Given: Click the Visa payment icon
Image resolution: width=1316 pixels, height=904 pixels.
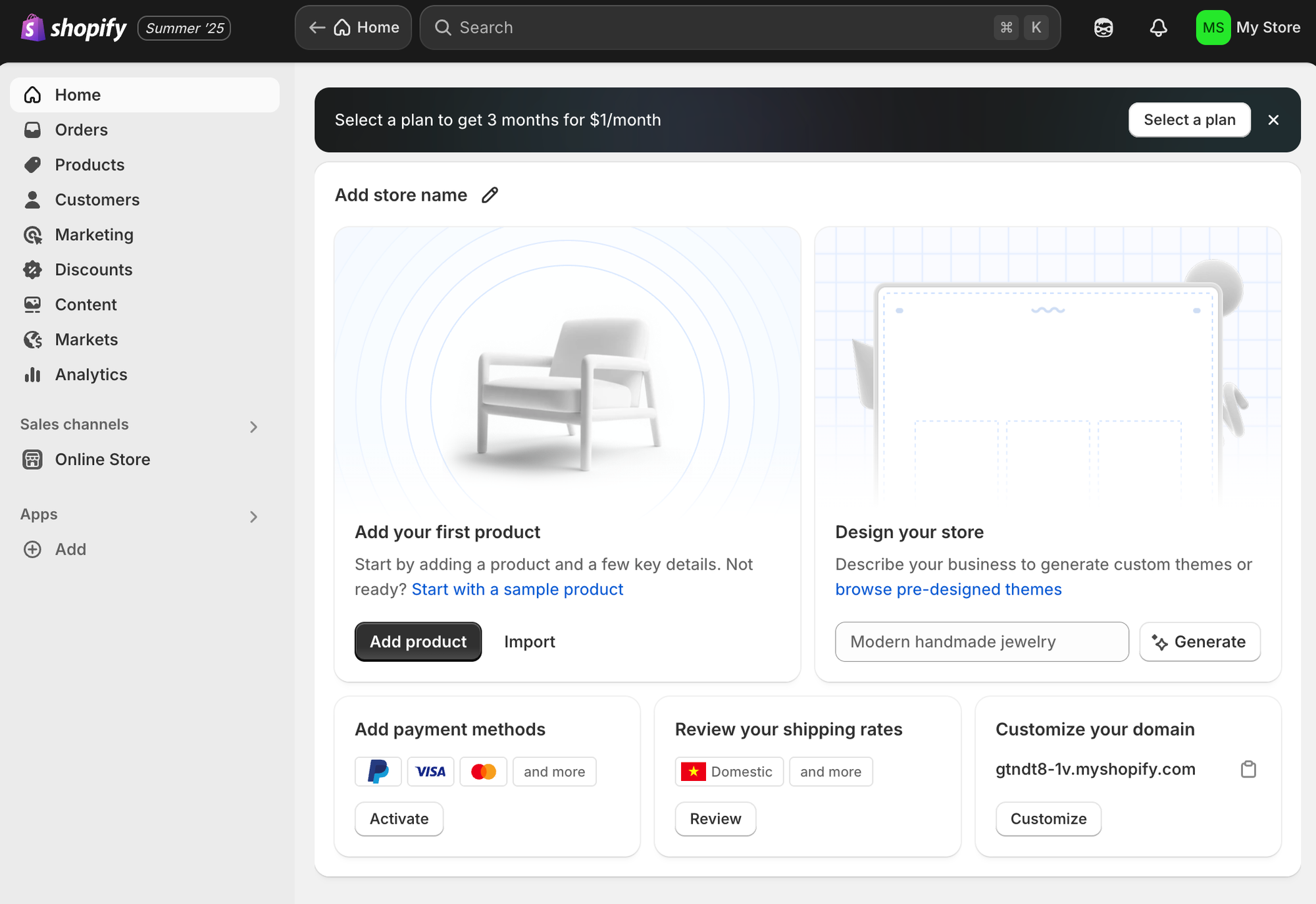Looking at the screenshot, I should tap(431, 771).
